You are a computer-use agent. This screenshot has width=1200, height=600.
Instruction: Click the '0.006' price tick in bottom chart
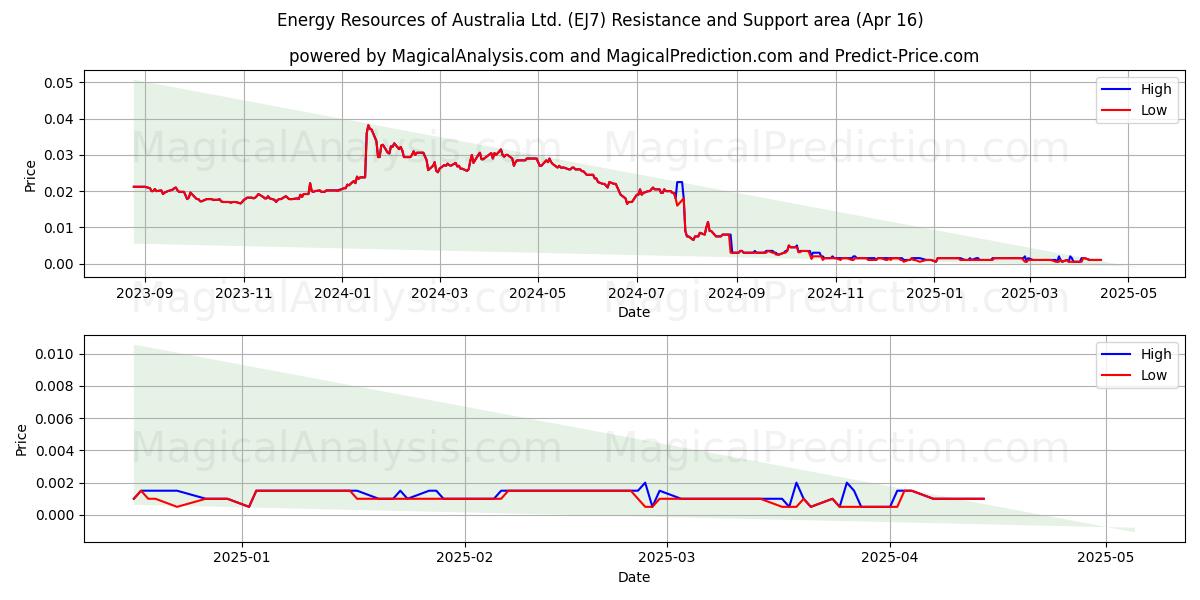click(x=54, y=419)
